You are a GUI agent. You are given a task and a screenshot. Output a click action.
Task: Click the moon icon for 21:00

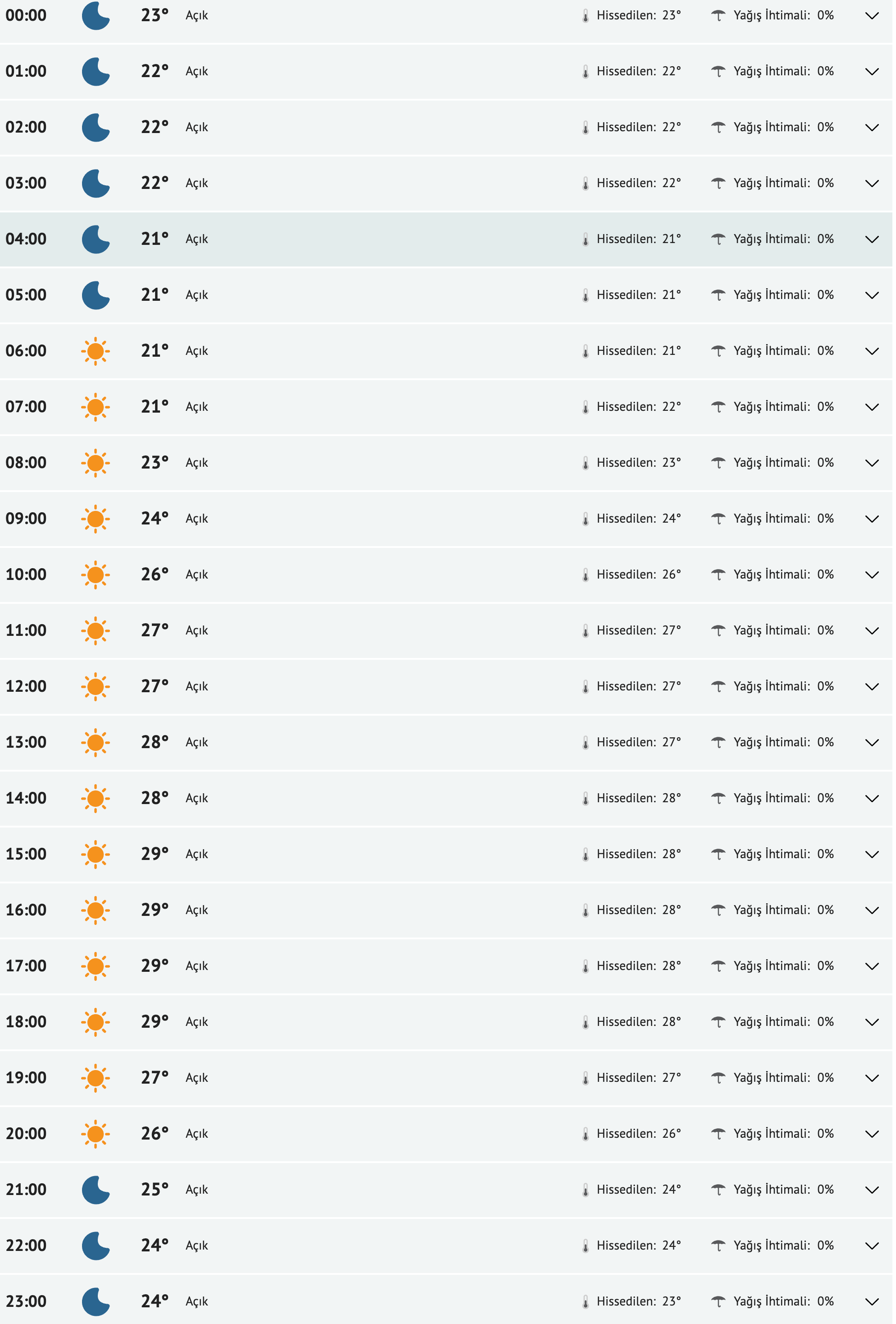(x=95, y=1190)
